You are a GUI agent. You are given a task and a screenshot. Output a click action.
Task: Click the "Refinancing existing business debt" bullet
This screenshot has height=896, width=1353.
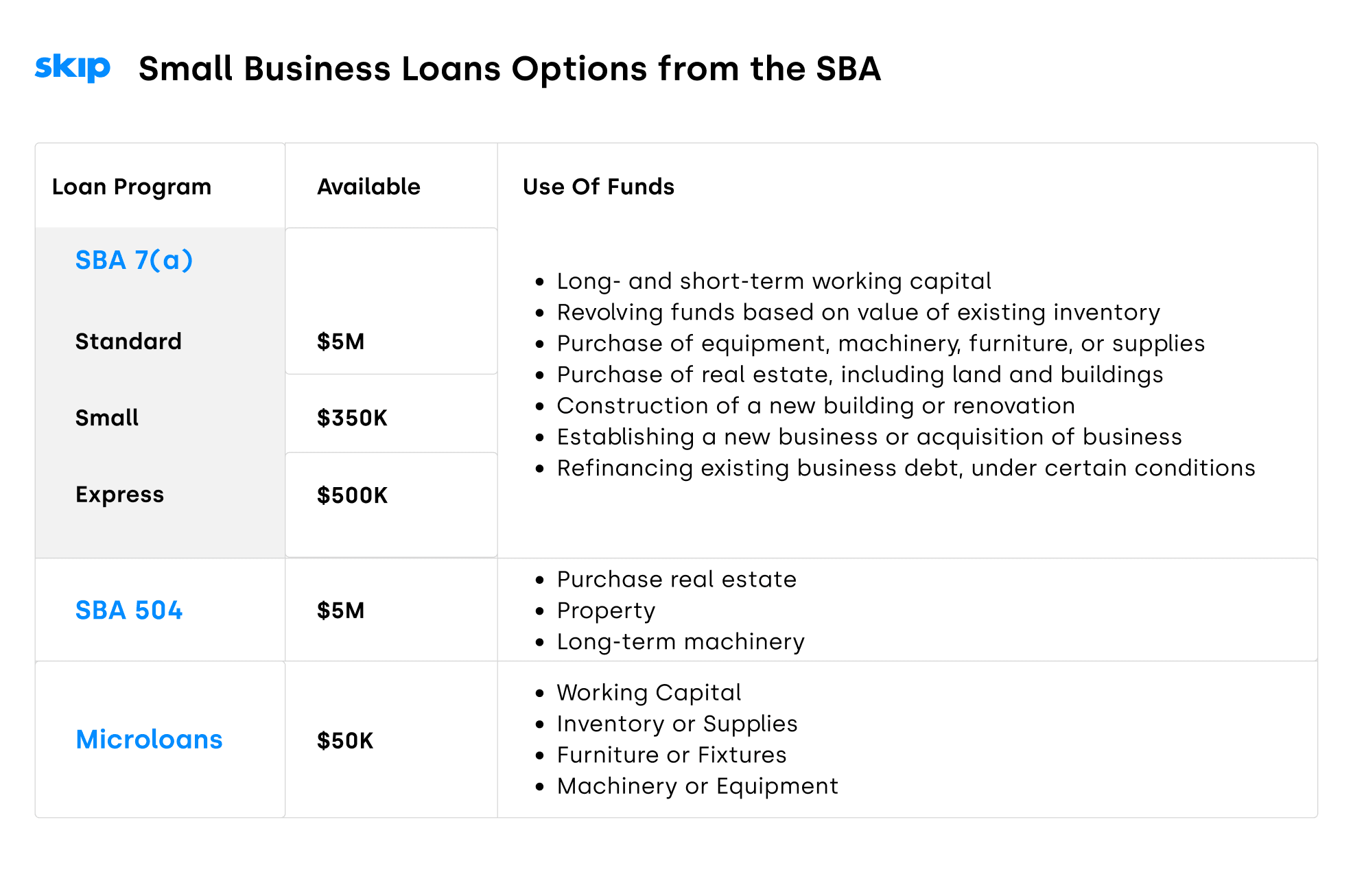pyautogui.click(x=906, y=468)
